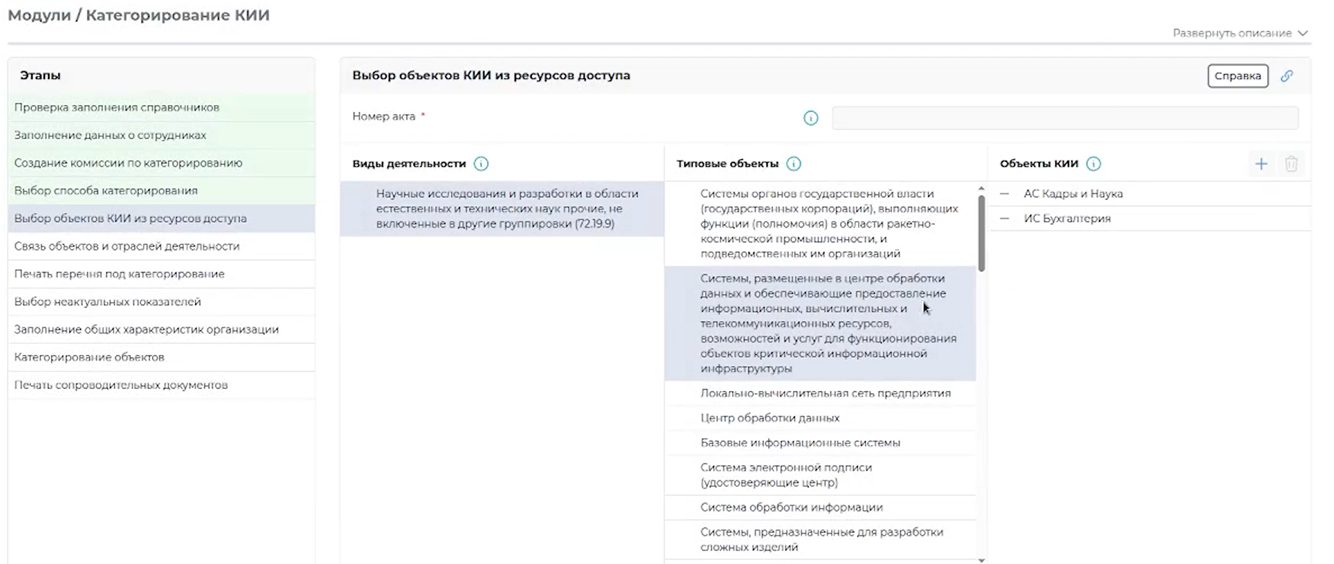Click scroll-down arrow of Типовые объекты list

(981, 560)
